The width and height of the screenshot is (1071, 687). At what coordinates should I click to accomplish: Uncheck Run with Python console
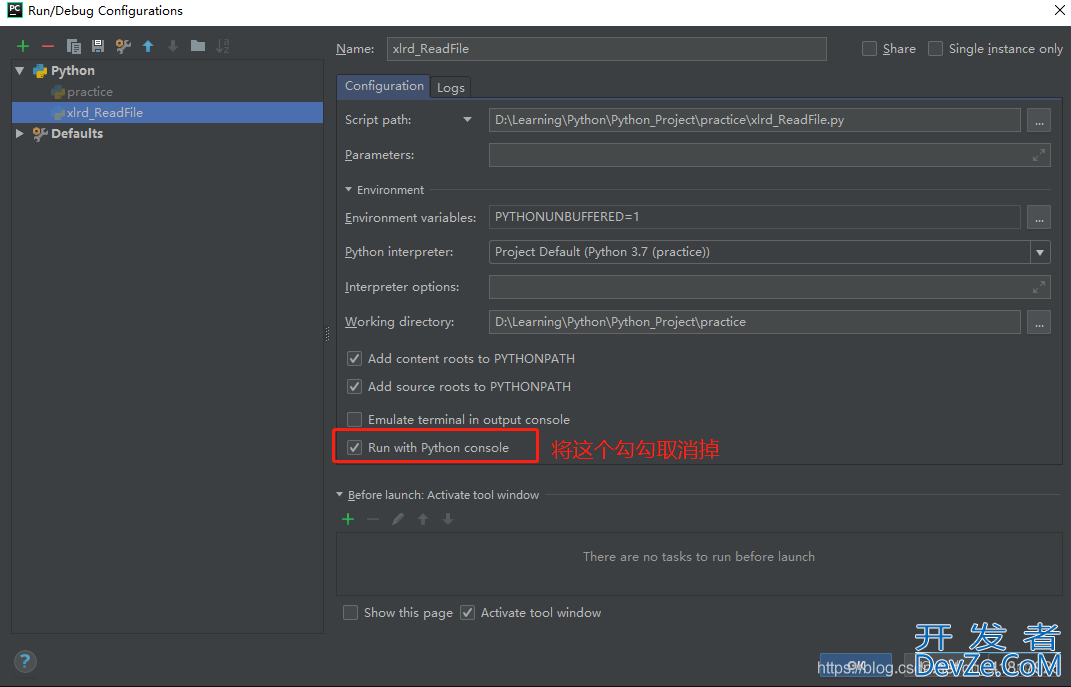354,447
